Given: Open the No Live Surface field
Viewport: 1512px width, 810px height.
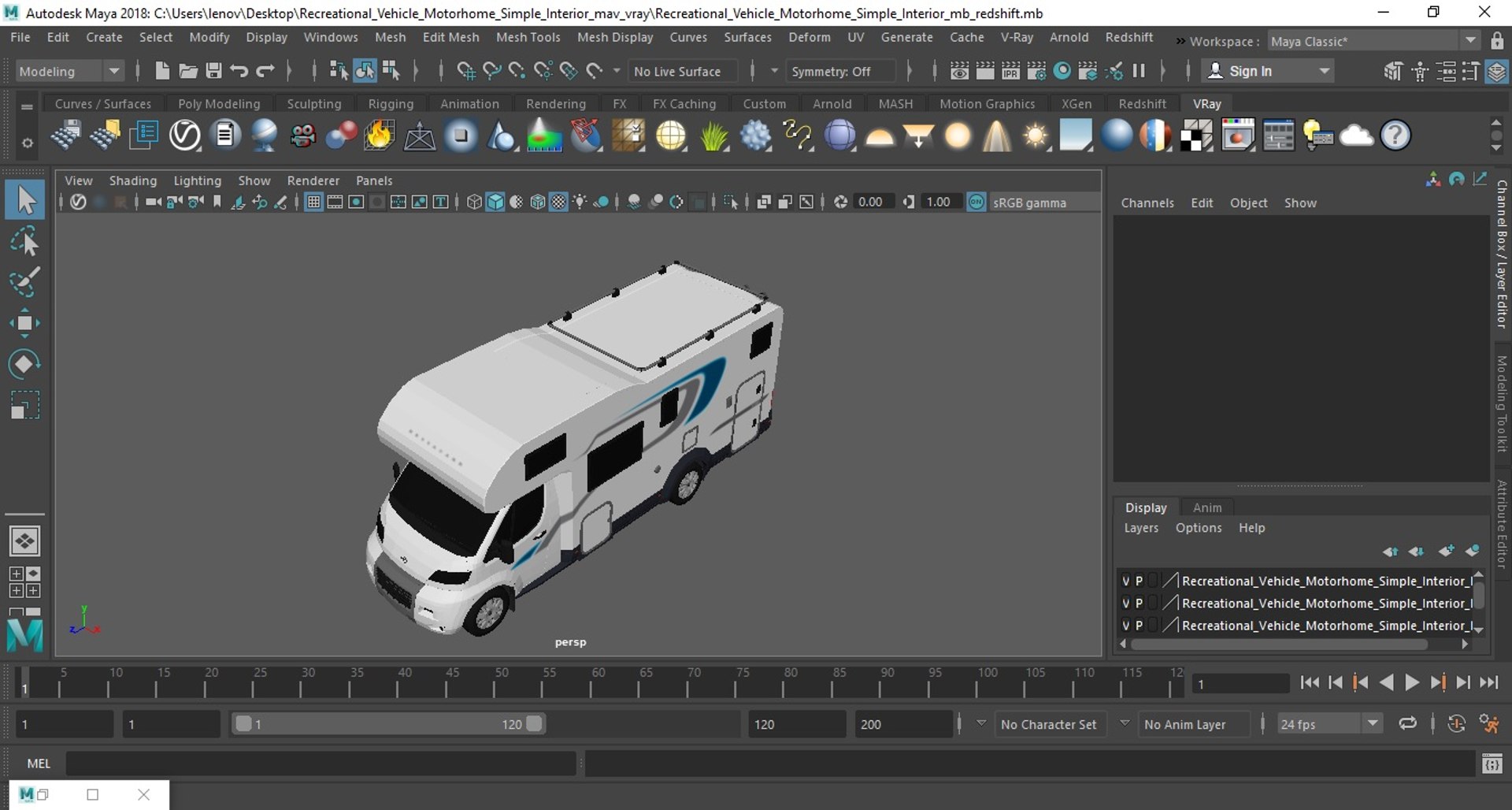Looking at the screenshot, I should tap(683, 71).
